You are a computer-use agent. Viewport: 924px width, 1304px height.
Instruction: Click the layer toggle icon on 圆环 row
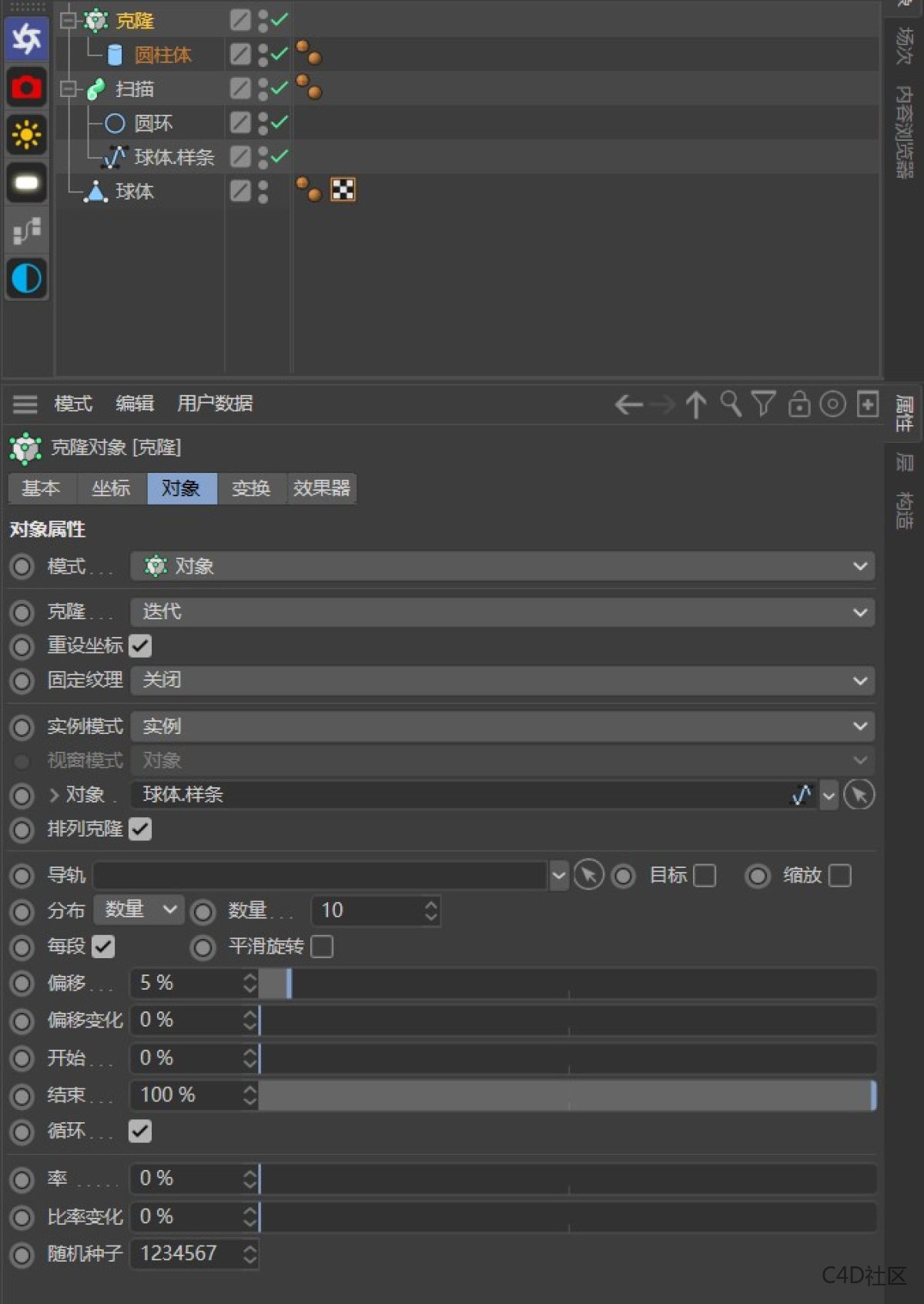pos(240,122)
